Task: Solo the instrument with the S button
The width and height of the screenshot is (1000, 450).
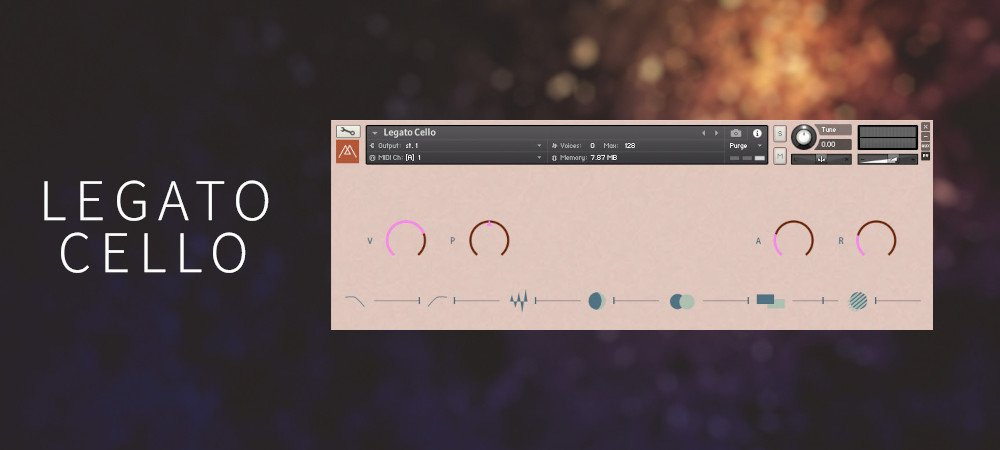Action: coord(780,133)
